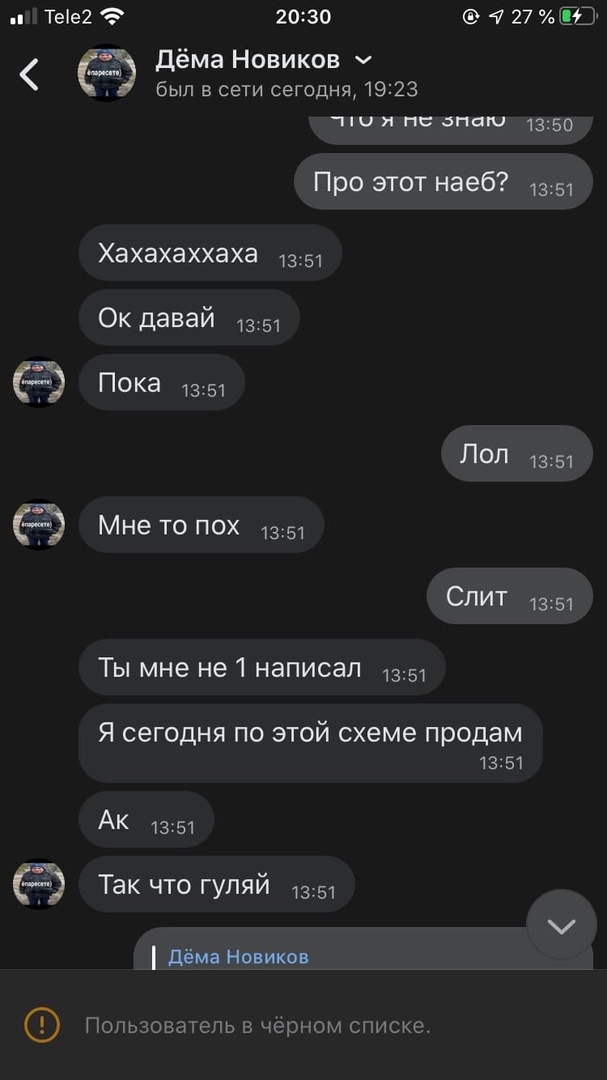Jump to latest messages with down-arrow button
Screen dimensions: 607x1080
click(x=561, y=925)
